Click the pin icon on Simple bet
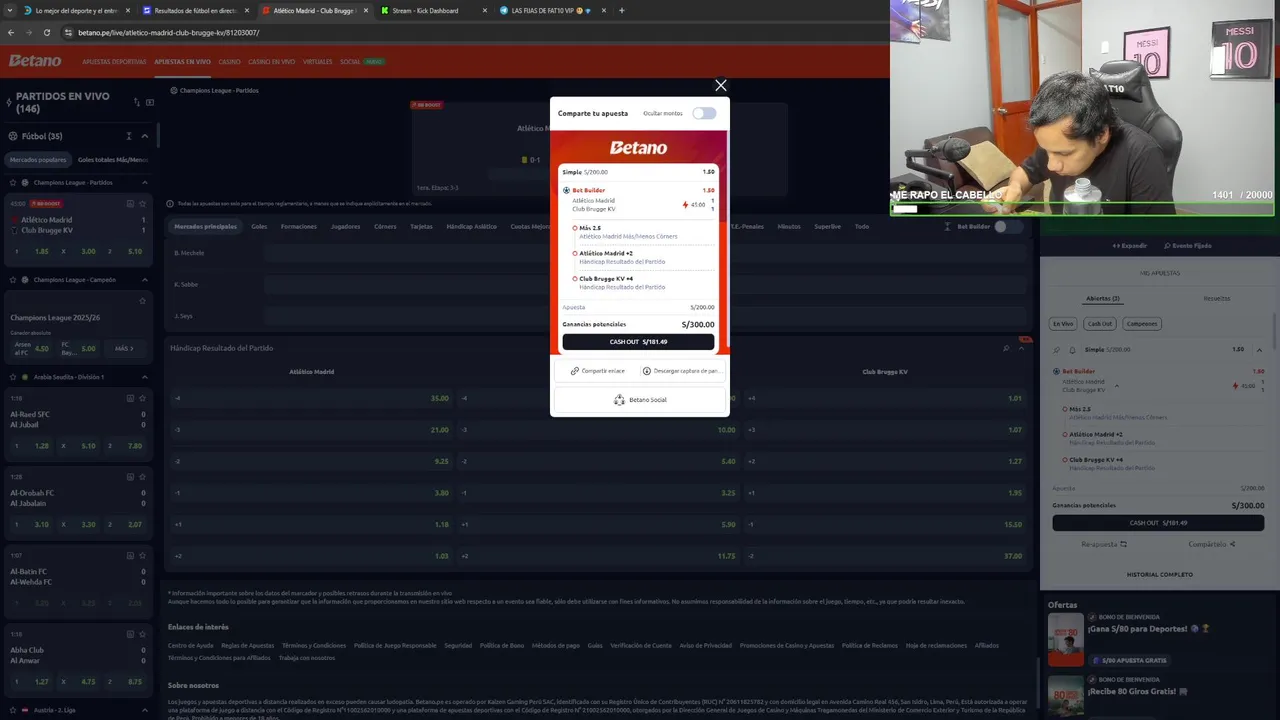This screenshot has width=1280, height=720. [x=1057, y=350]
